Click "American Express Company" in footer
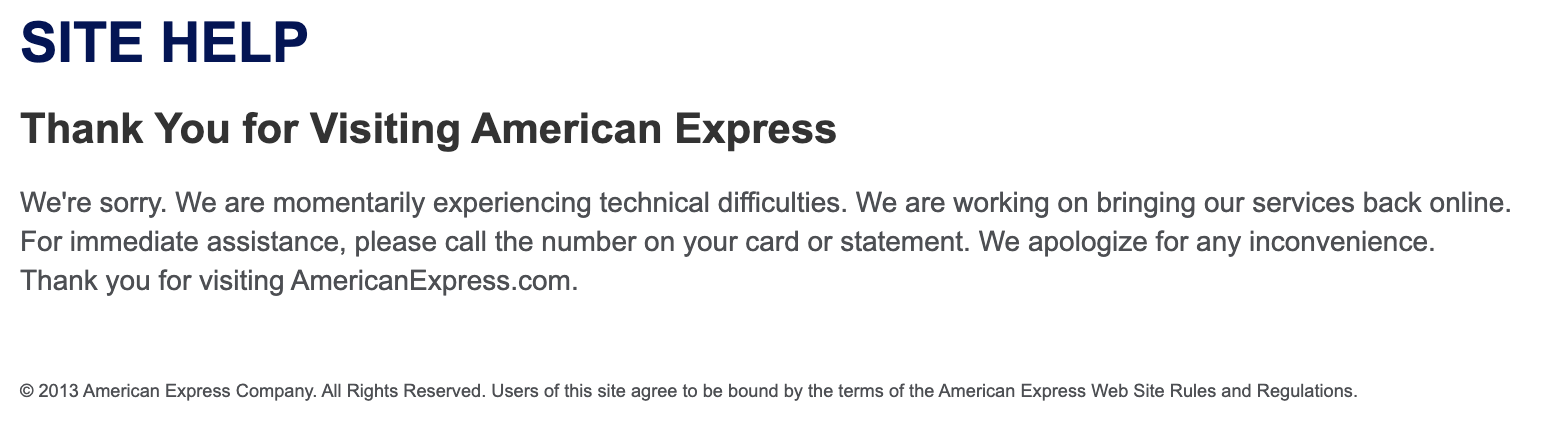The width and height of the screenshot is (1562, 434). [199, 391]
